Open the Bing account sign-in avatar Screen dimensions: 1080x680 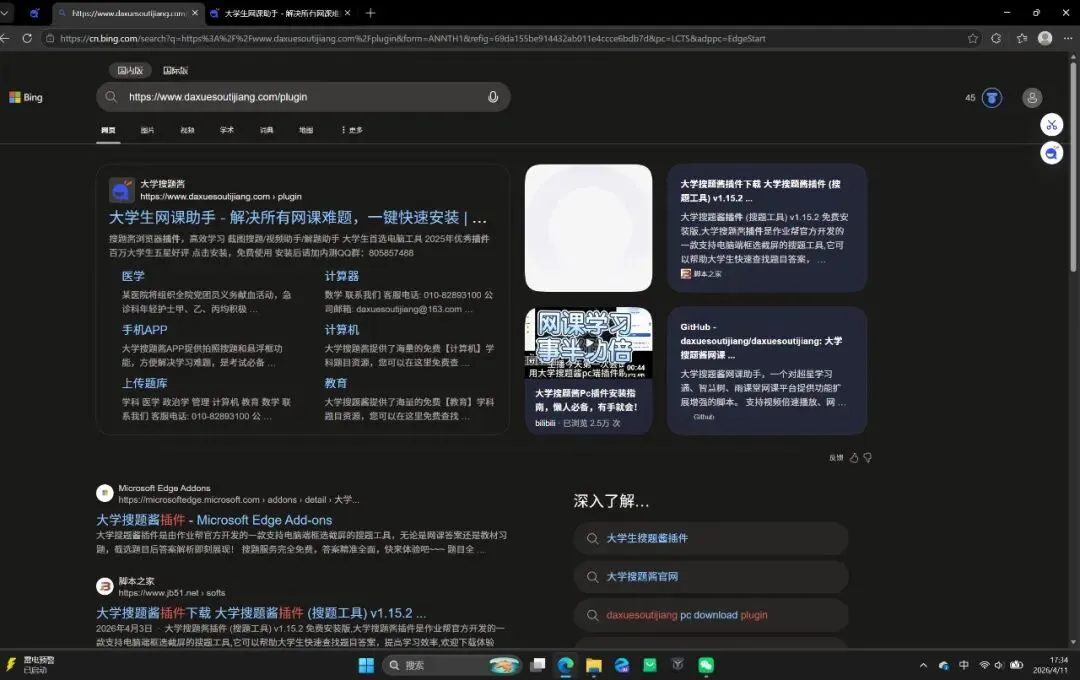tap(1032, 98)
